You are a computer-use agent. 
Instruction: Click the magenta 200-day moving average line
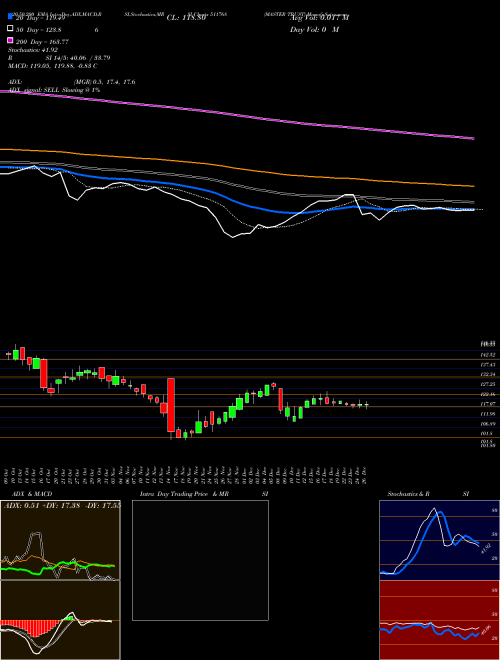pyautogui.click(x=236, y=114)
